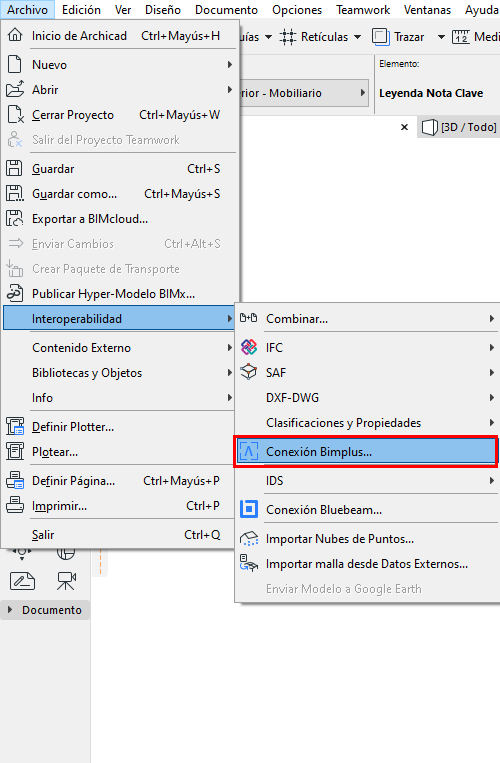Select Interoperabilidad menu entry

pos(120,318)
